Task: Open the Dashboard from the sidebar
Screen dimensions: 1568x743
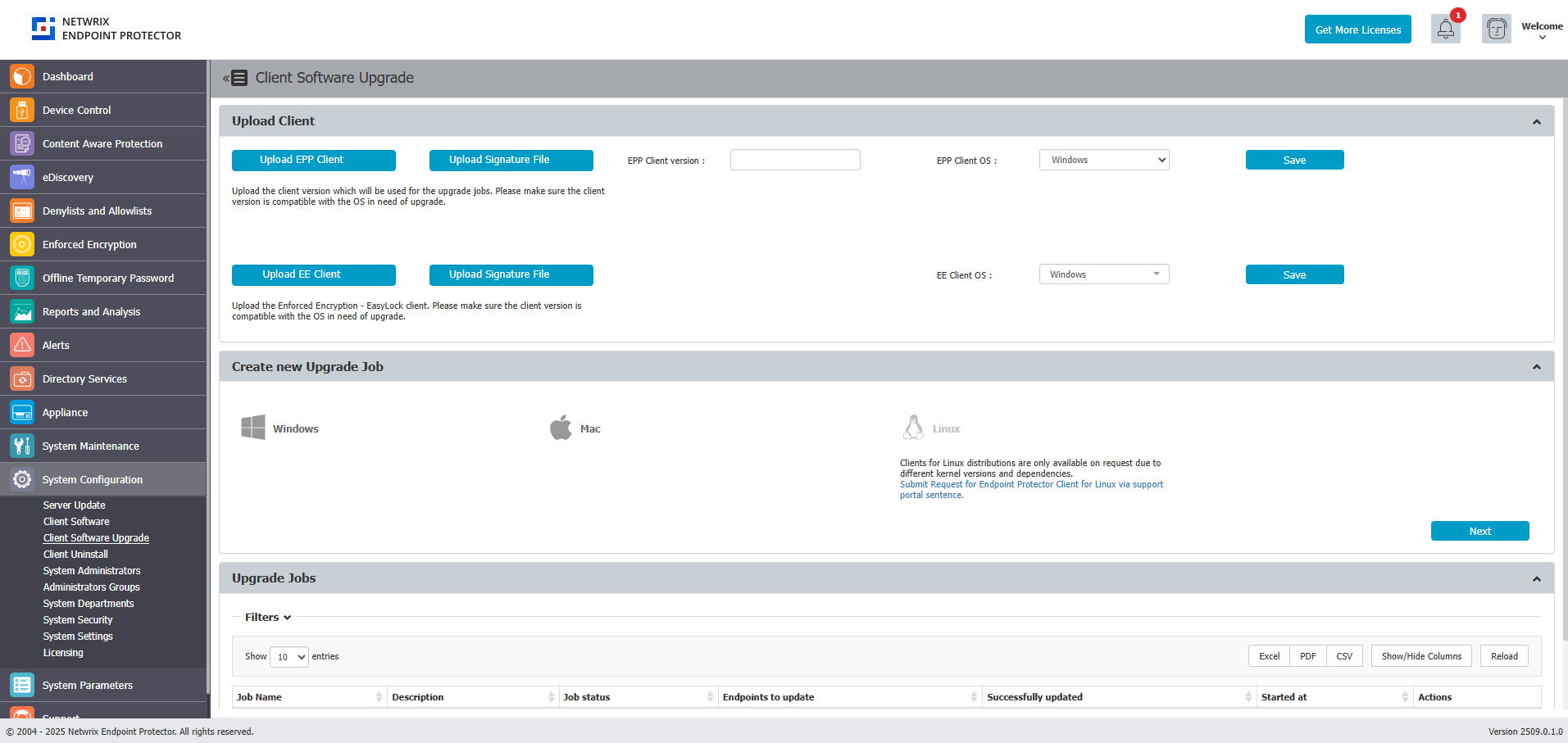Action: coord(68,76)
